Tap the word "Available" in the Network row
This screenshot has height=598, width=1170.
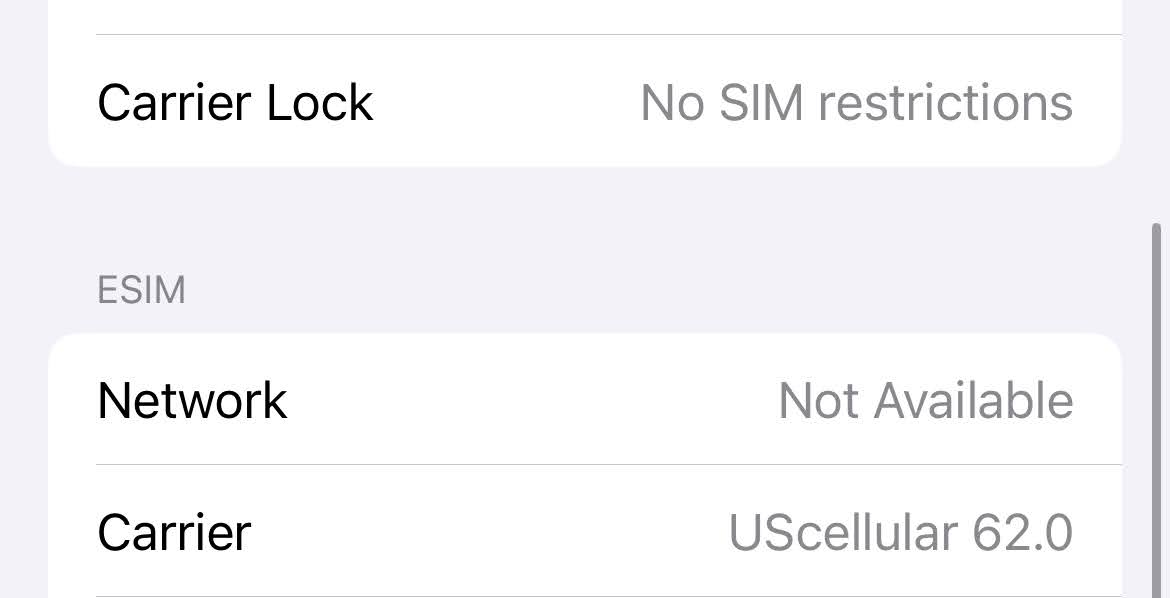tap(973, 400)
